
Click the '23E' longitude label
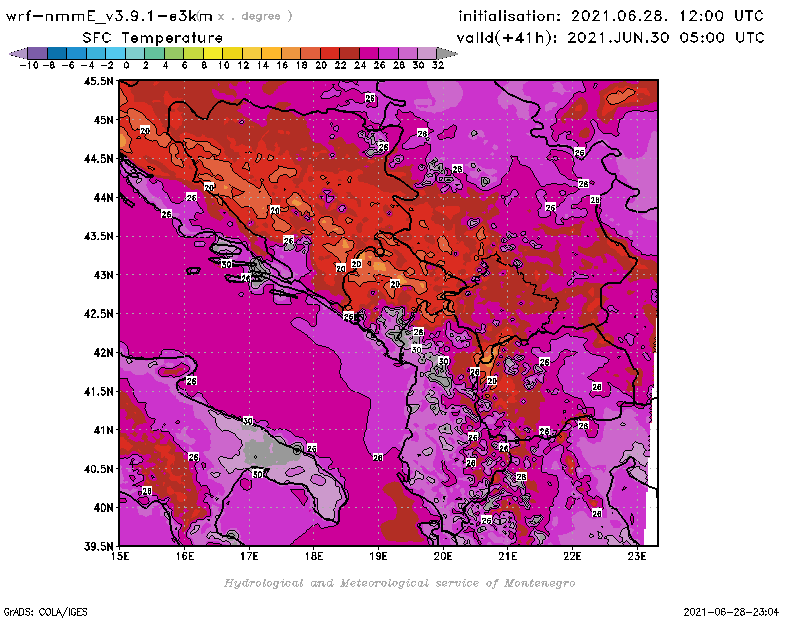pos(637,556)
